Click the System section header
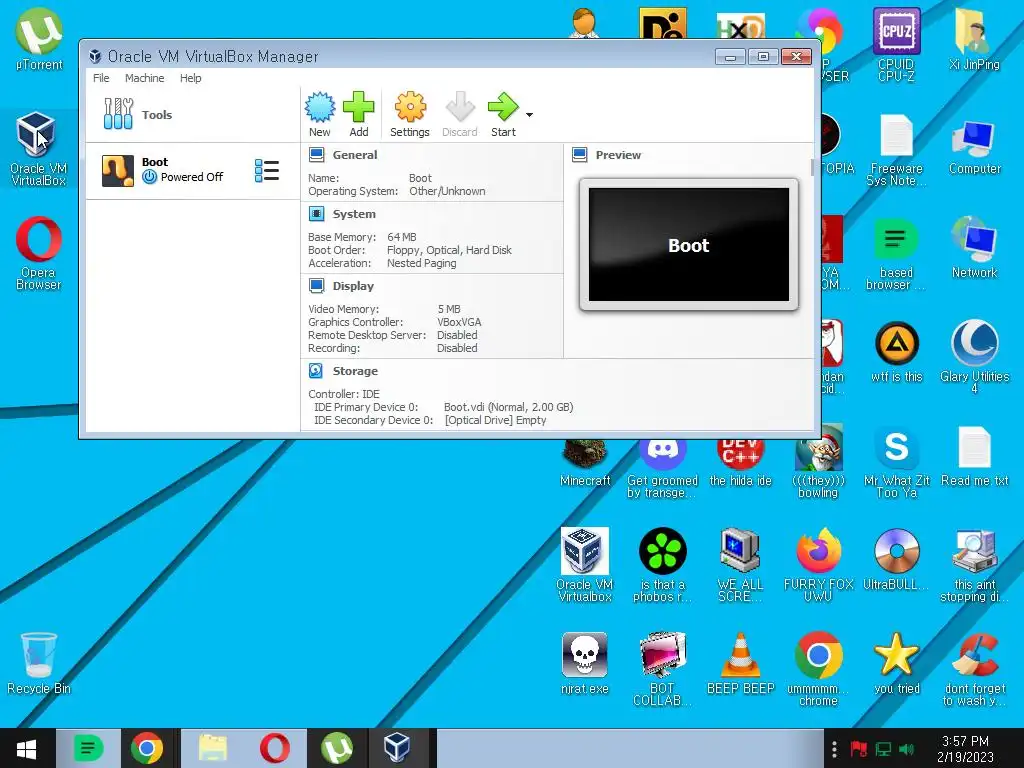Viewport: 1024px width, 768px height. (354, 214)
